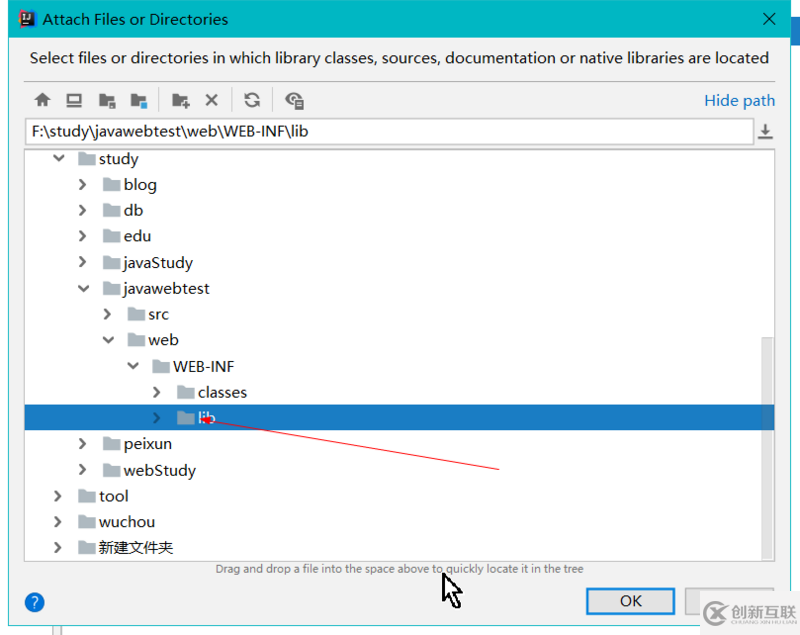
Task: Expand the wuchou folder
Action: coord(58,522)
